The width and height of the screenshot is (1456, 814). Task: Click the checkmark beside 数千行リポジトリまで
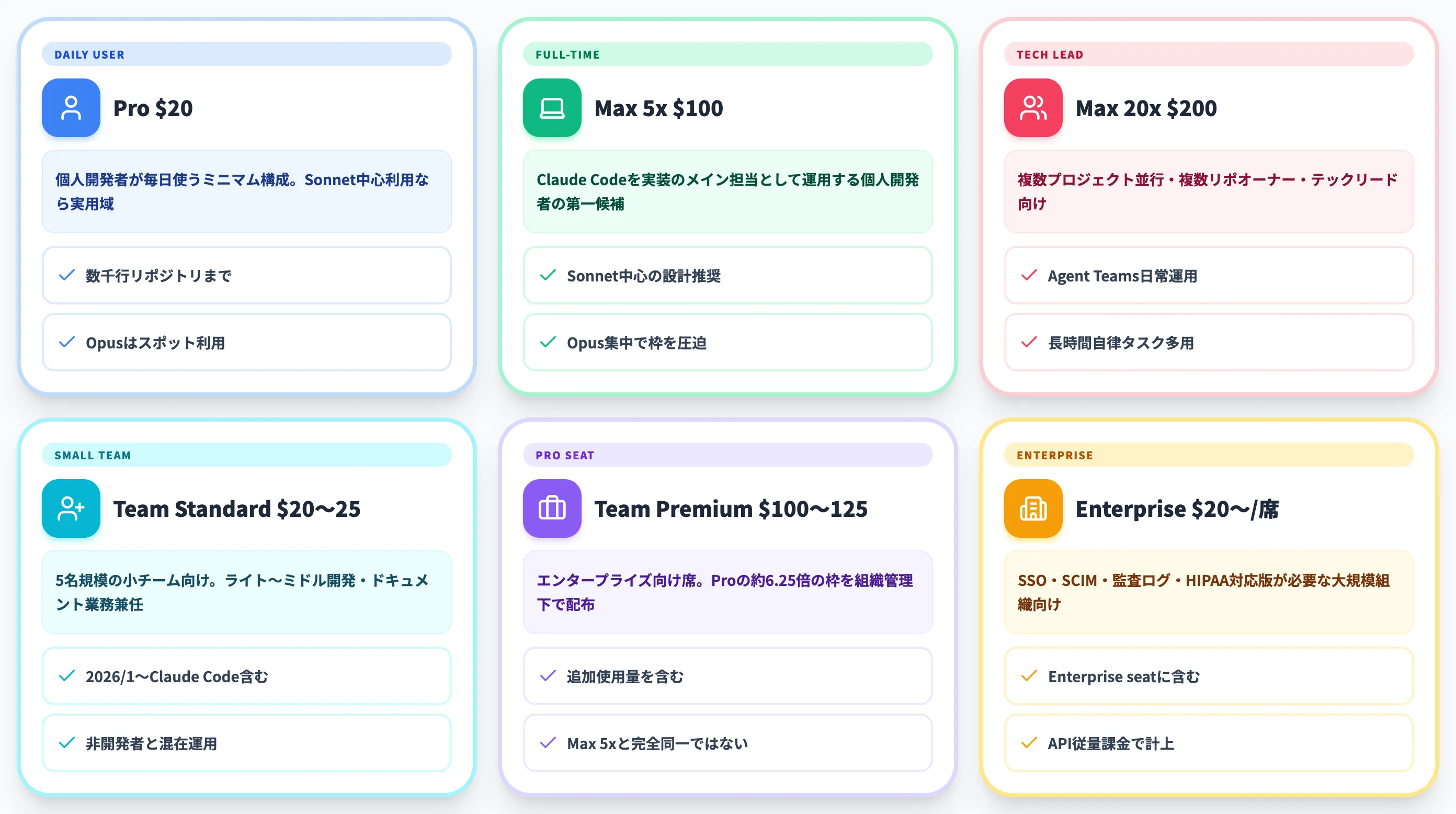[x=67, y=275]
